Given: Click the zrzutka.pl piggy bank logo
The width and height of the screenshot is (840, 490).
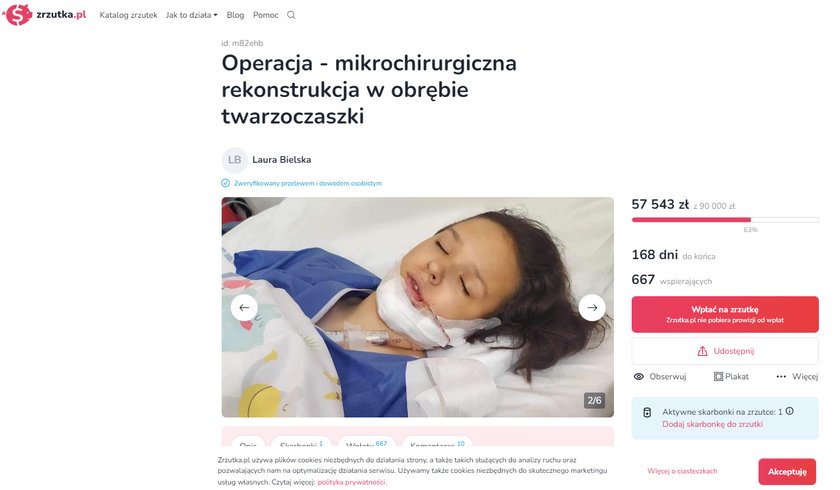Looking at the screenshot, I should tap(18, 14).
